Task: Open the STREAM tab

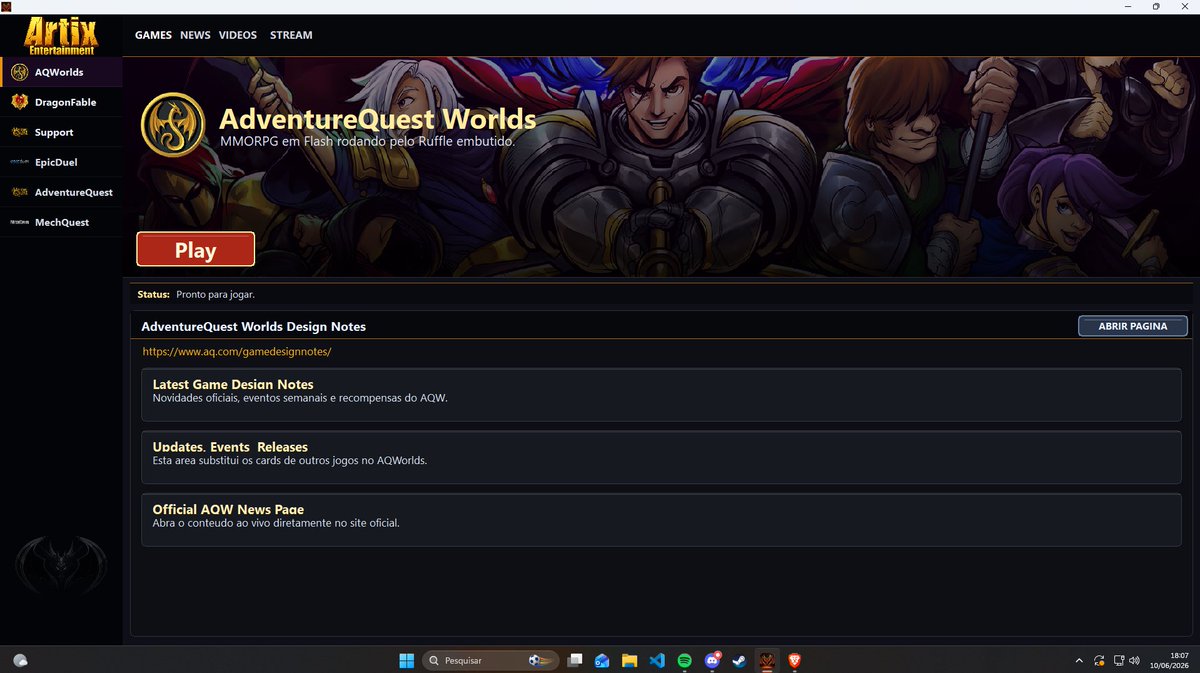Action: tap(291, 35)
